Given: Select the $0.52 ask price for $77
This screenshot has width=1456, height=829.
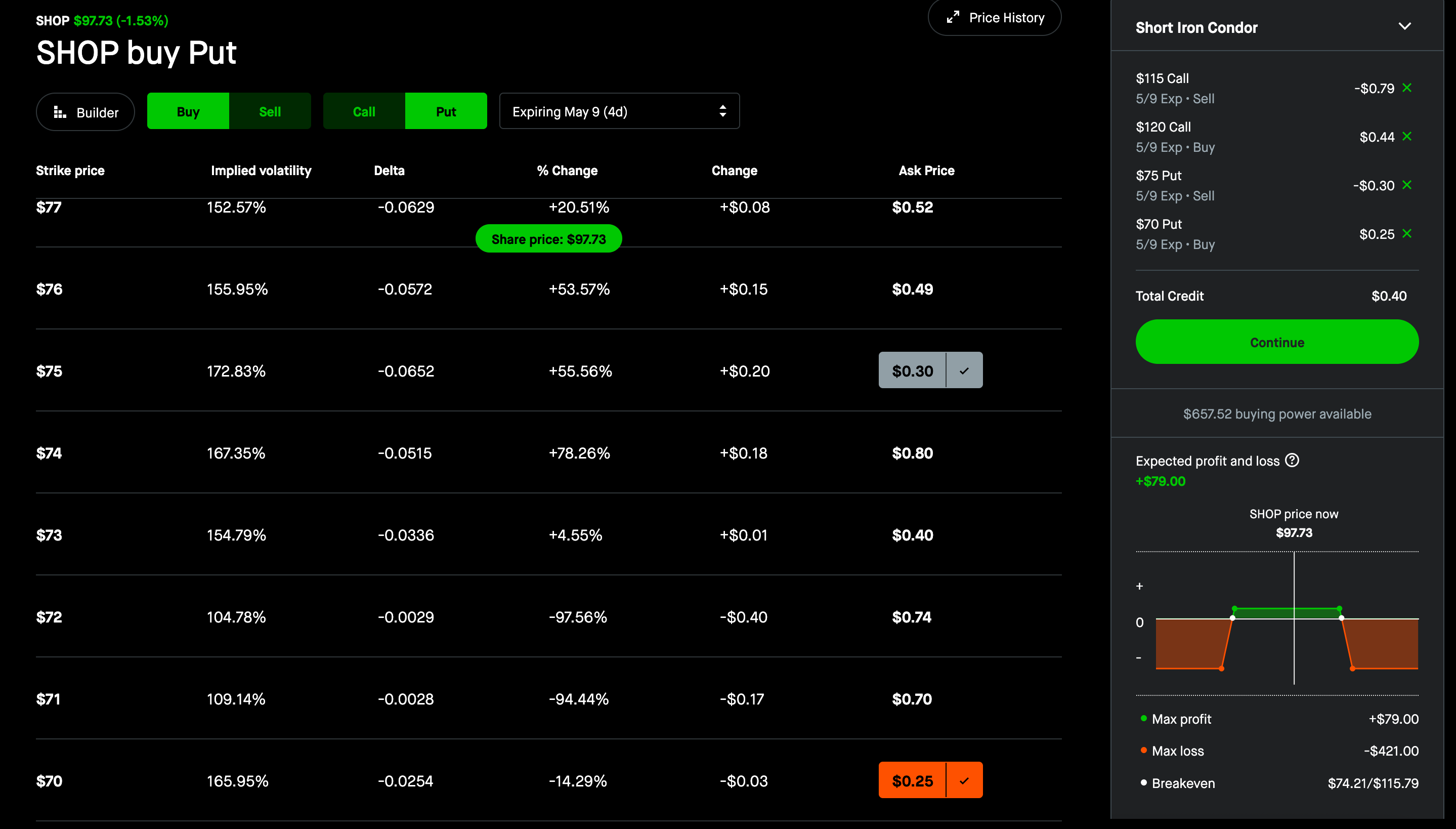Looking at the screenshot, I should [x=913, y=208].
